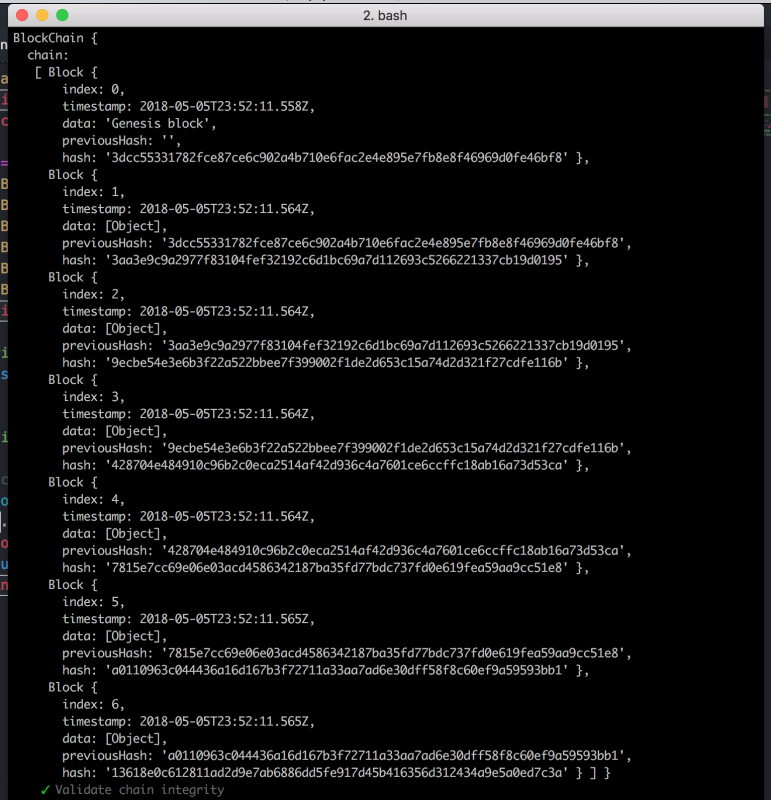
Task: Click the hash value starting with 3aa3e9 in block 1
Action: click(x=338, y=260)
